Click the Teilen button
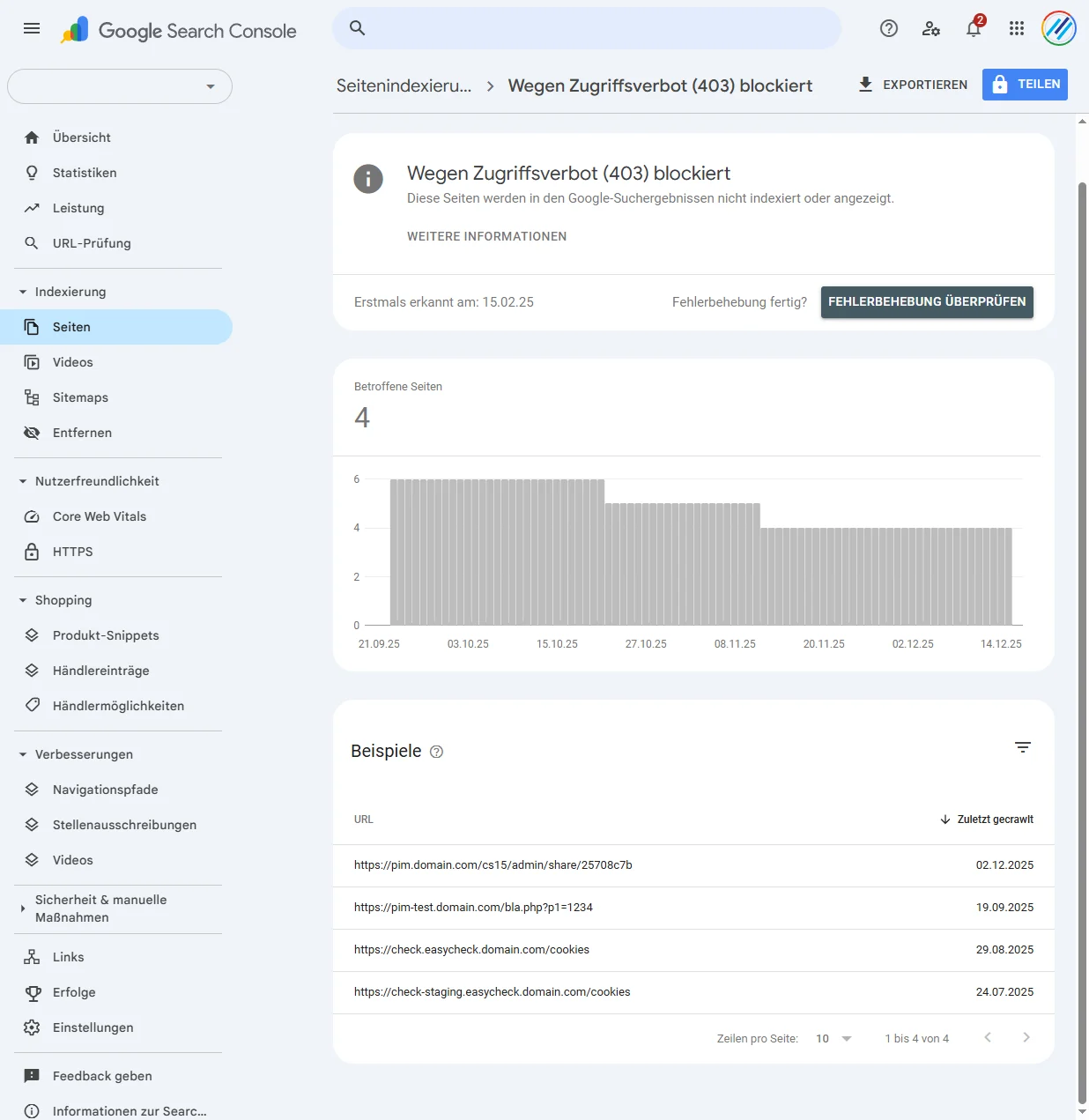The width and height of the screenshot is (1089, 1120). coord(1025,85)
